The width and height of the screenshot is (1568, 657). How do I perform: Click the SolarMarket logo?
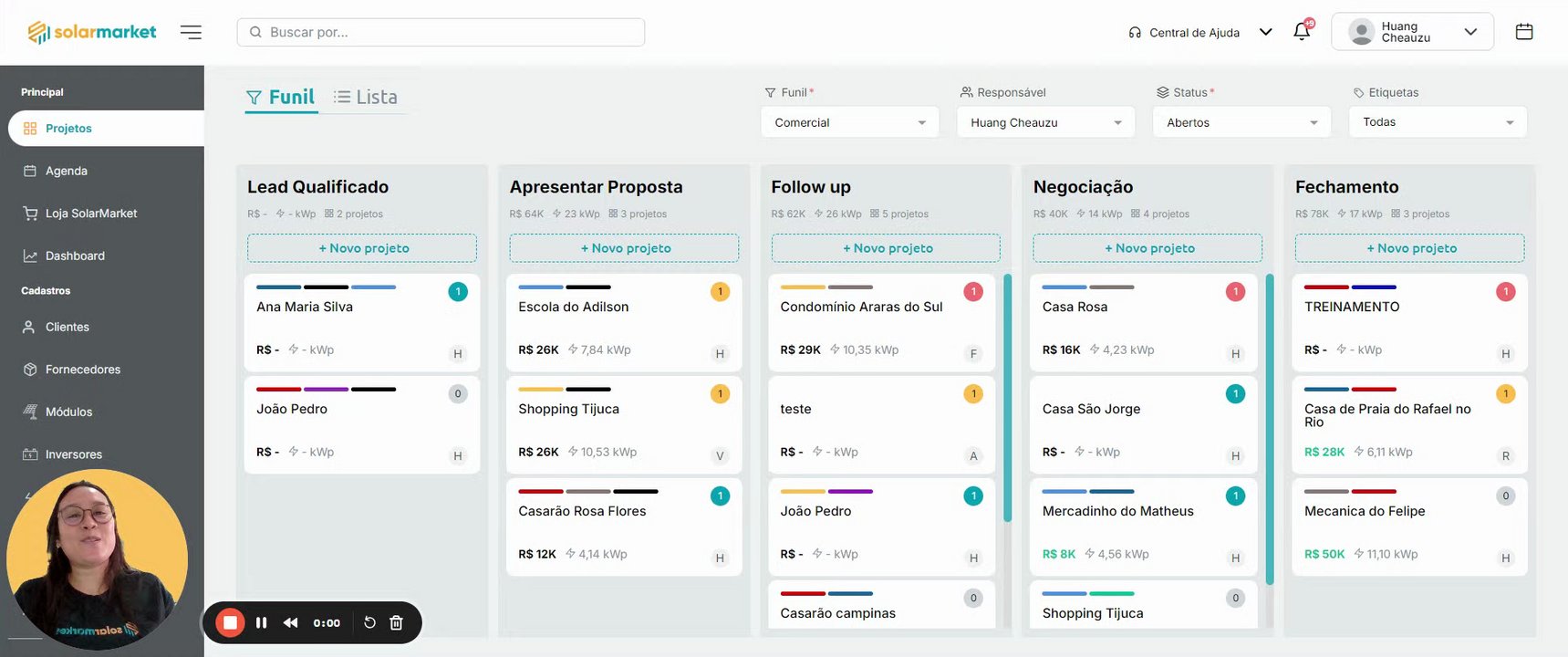tap(92, 32)
